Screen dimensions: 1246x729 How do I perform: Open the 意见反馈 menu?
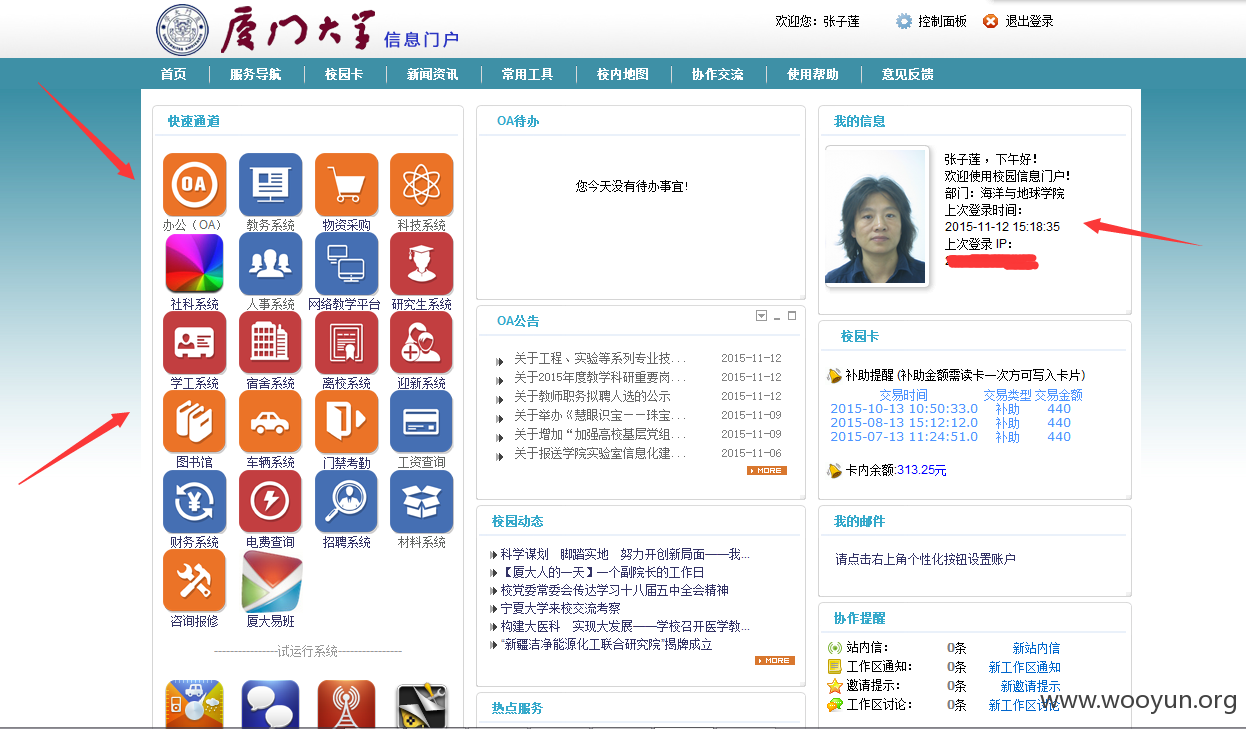[x=907, y=74]
